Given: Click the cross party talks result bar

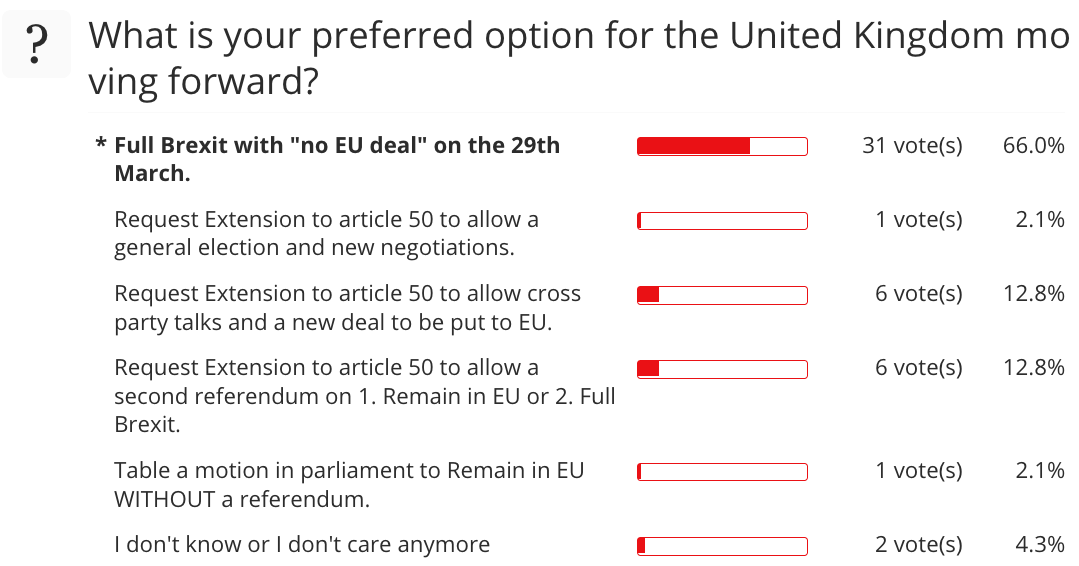Looking at the screenshot, I should click(x=722, y=295).
